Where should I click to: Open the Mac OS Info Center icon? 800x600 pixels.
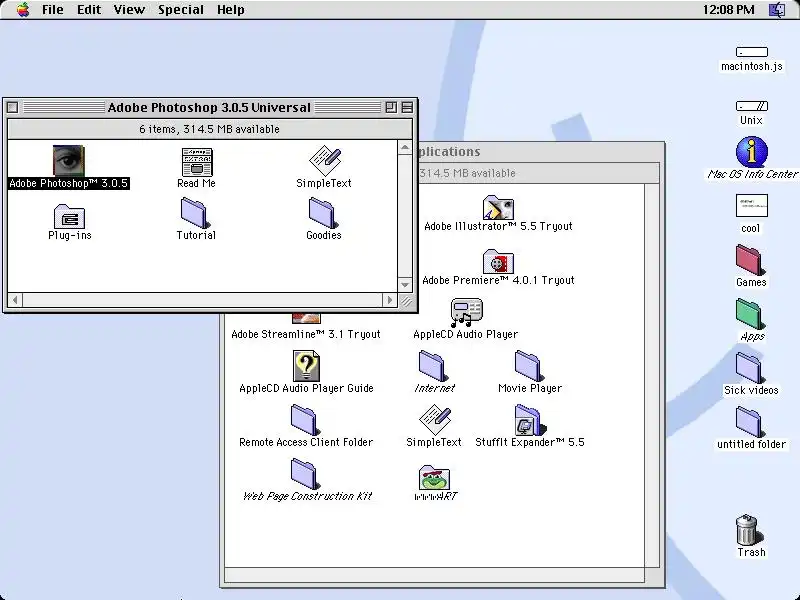tap(752, 152)
